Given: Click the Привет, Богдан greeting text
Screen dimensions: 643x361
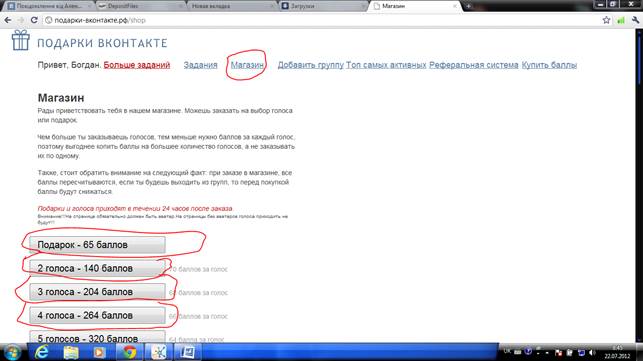Looking at the screenshot, I should pyautogui.click(x=69, y=65).
